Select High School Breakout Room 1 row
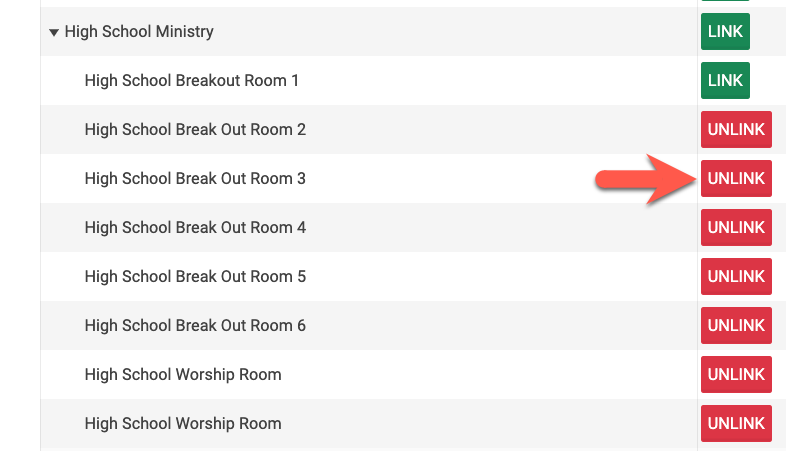Viewport: 786px width, 451px height. 192,80
